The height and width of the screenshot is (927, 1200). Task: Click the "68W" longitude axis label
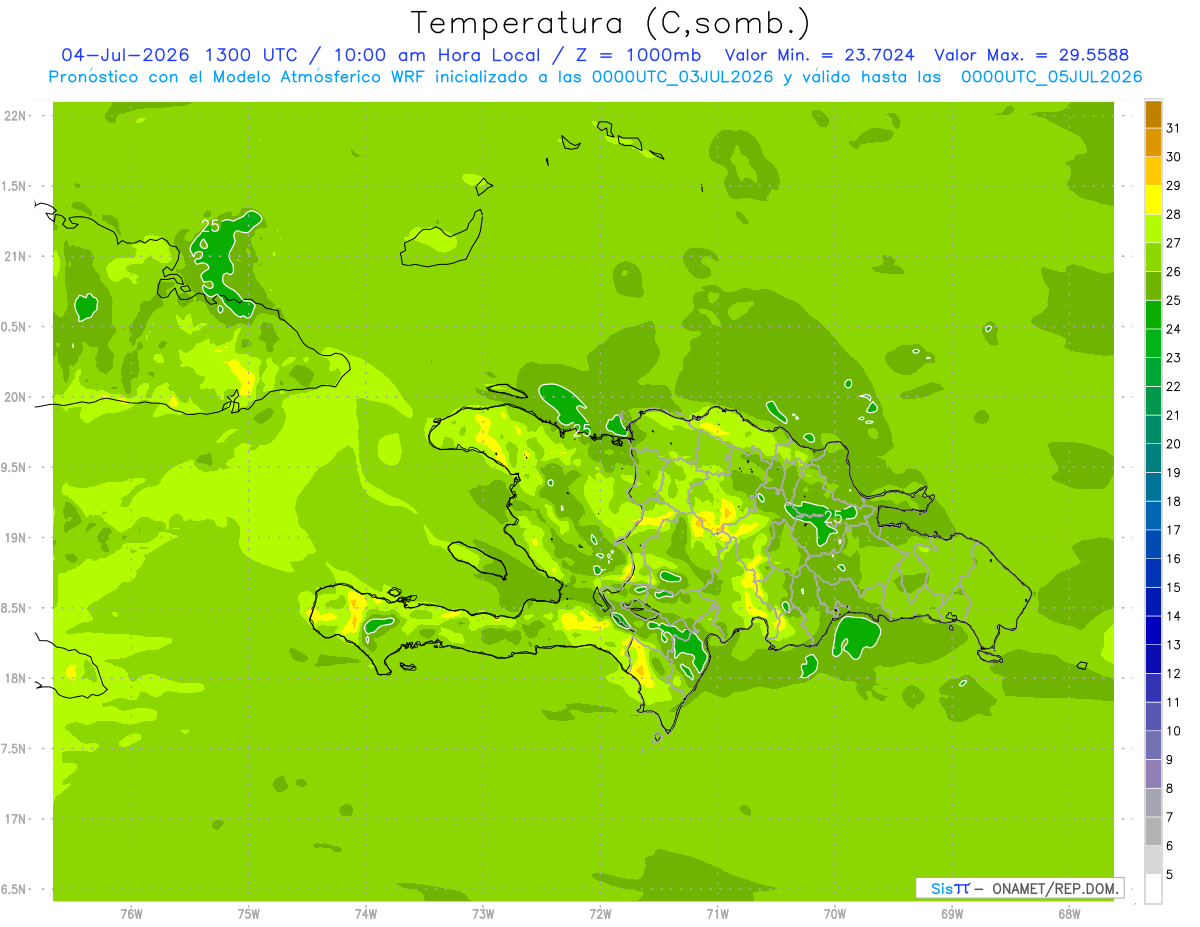[x=1069, y=914]
